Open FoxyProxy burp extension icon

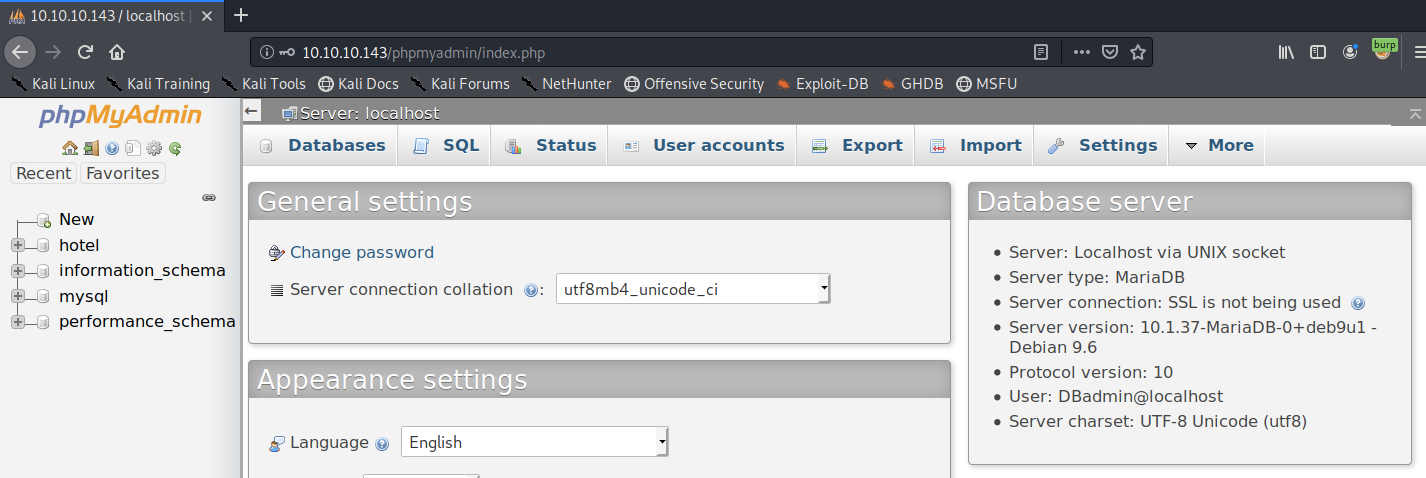(x=1384, y=51)
